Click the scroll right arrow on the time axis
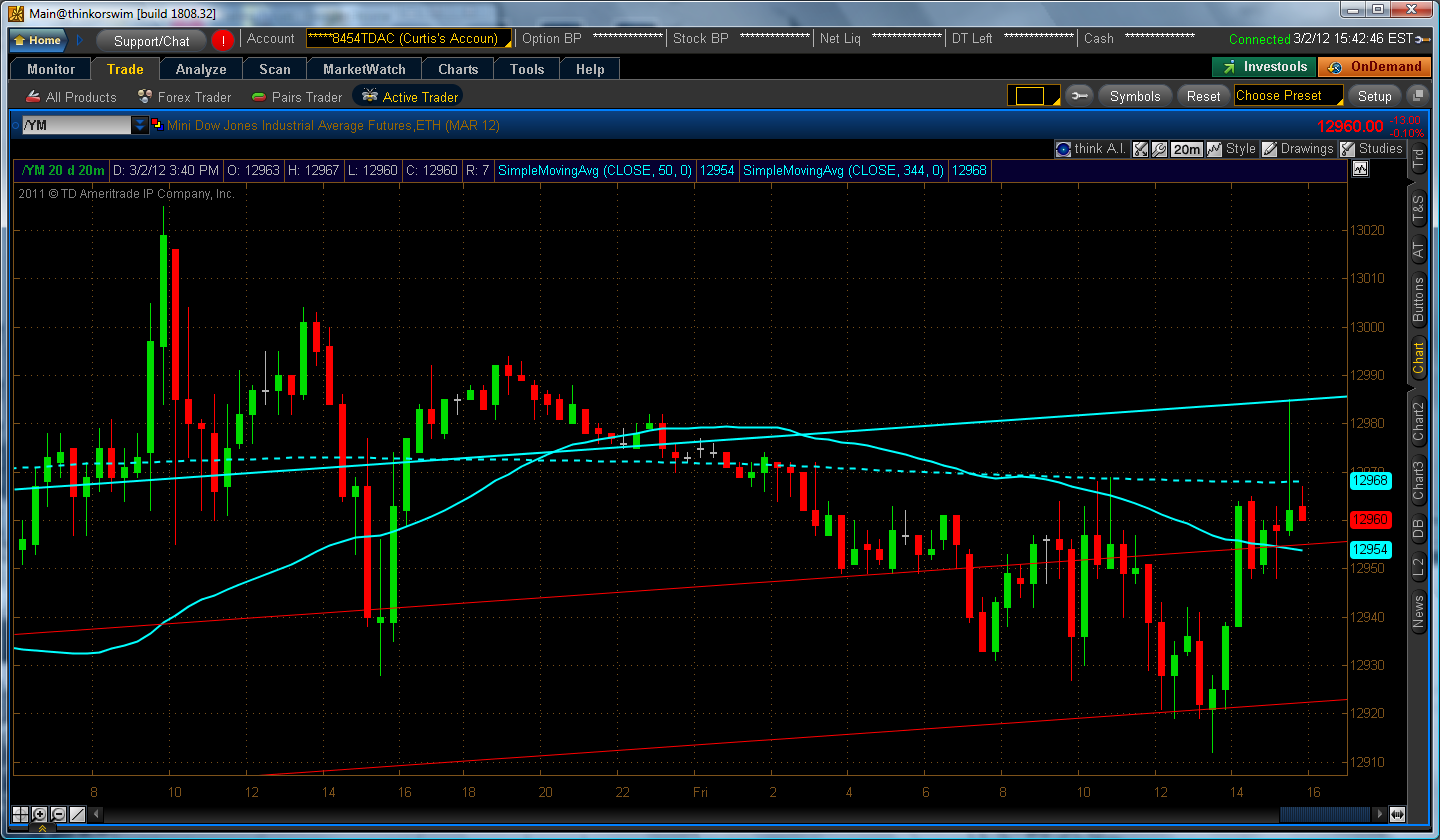The height and width of the screenshot is (840, 1440). click(1381, 814)
